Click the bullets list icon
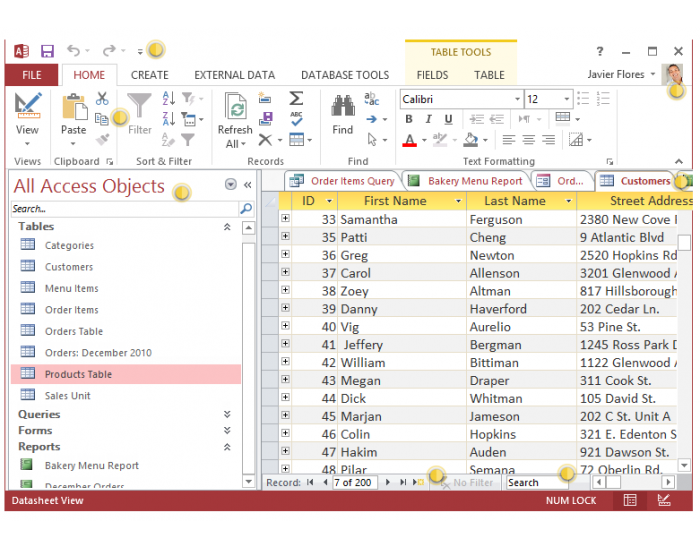The image size is (700, 550). click(583, 99)
